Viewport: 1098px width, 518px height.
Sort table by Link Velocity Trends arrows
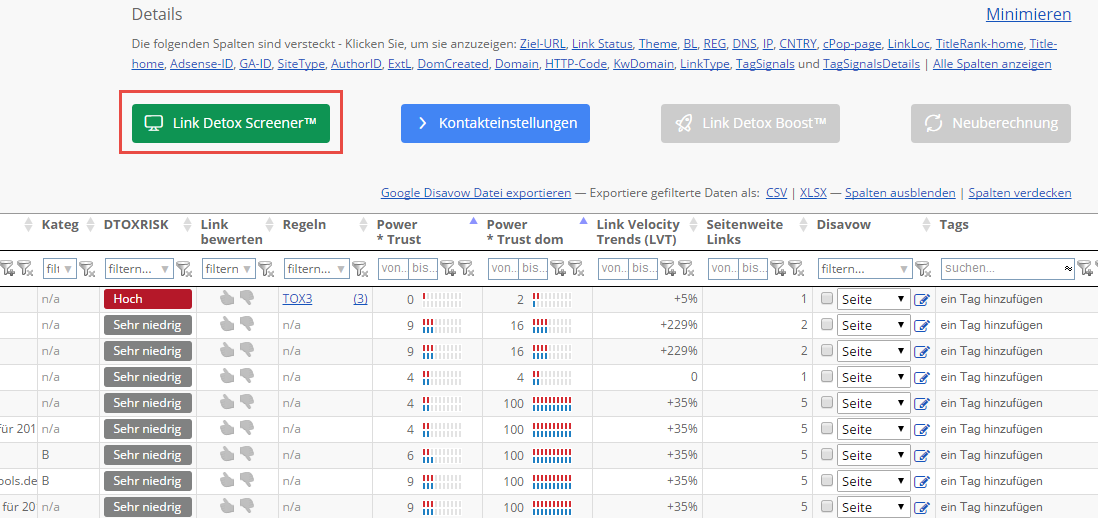click(x=693, y=225)
